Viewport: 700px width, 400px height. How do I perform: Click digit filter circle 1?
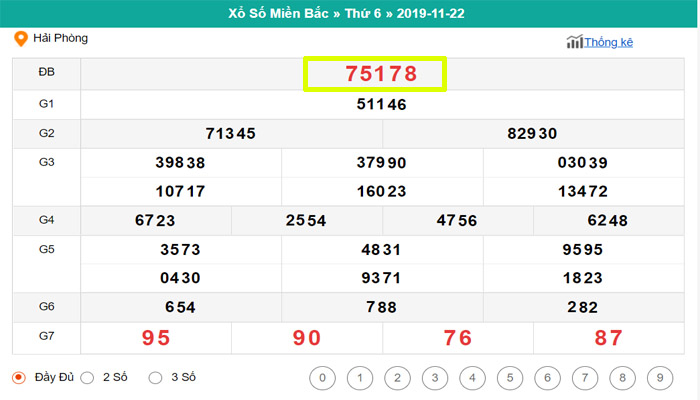pos(359,378)
